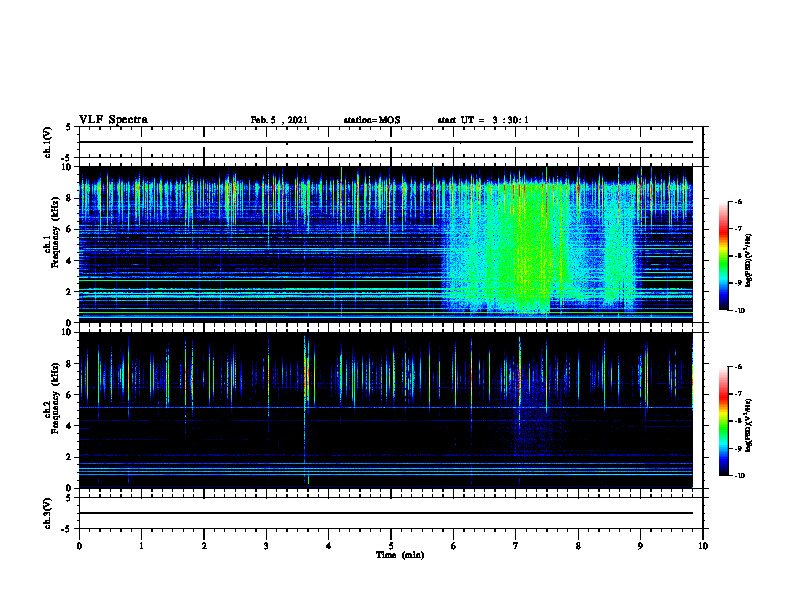Click the ch.3(V) waveform trace line

386,513
